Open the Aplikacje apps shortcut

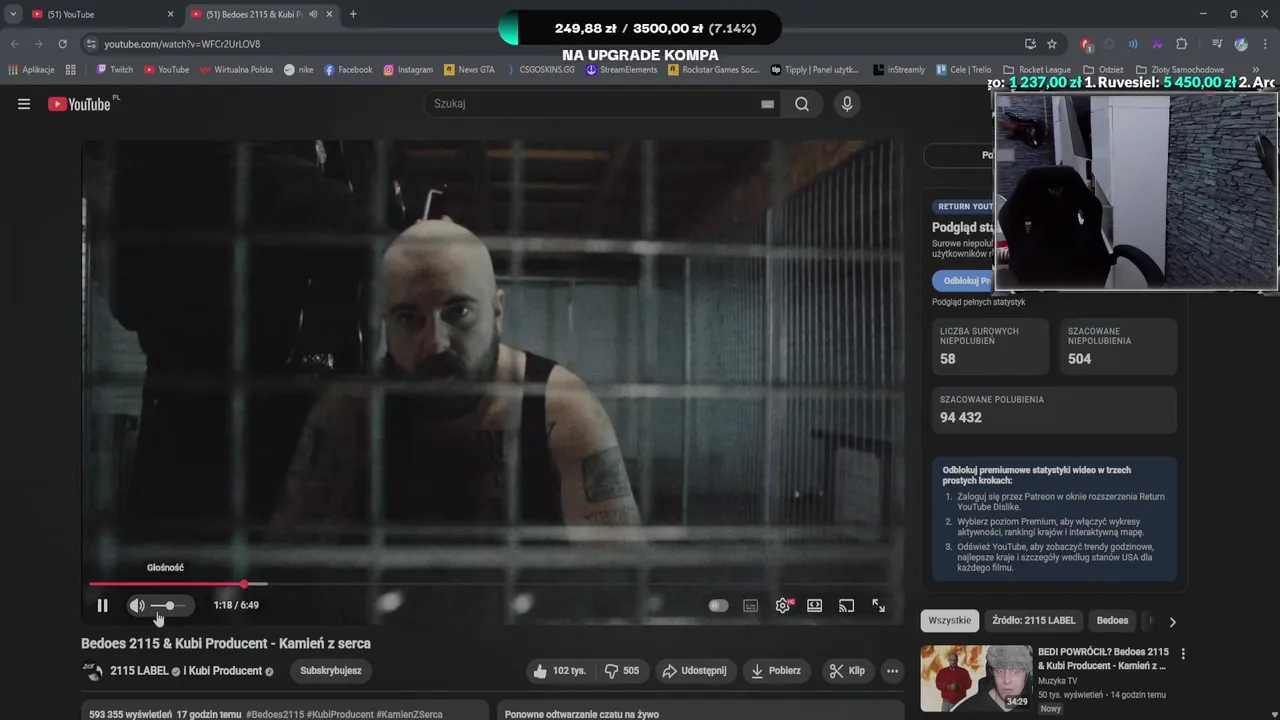point(31,70)
